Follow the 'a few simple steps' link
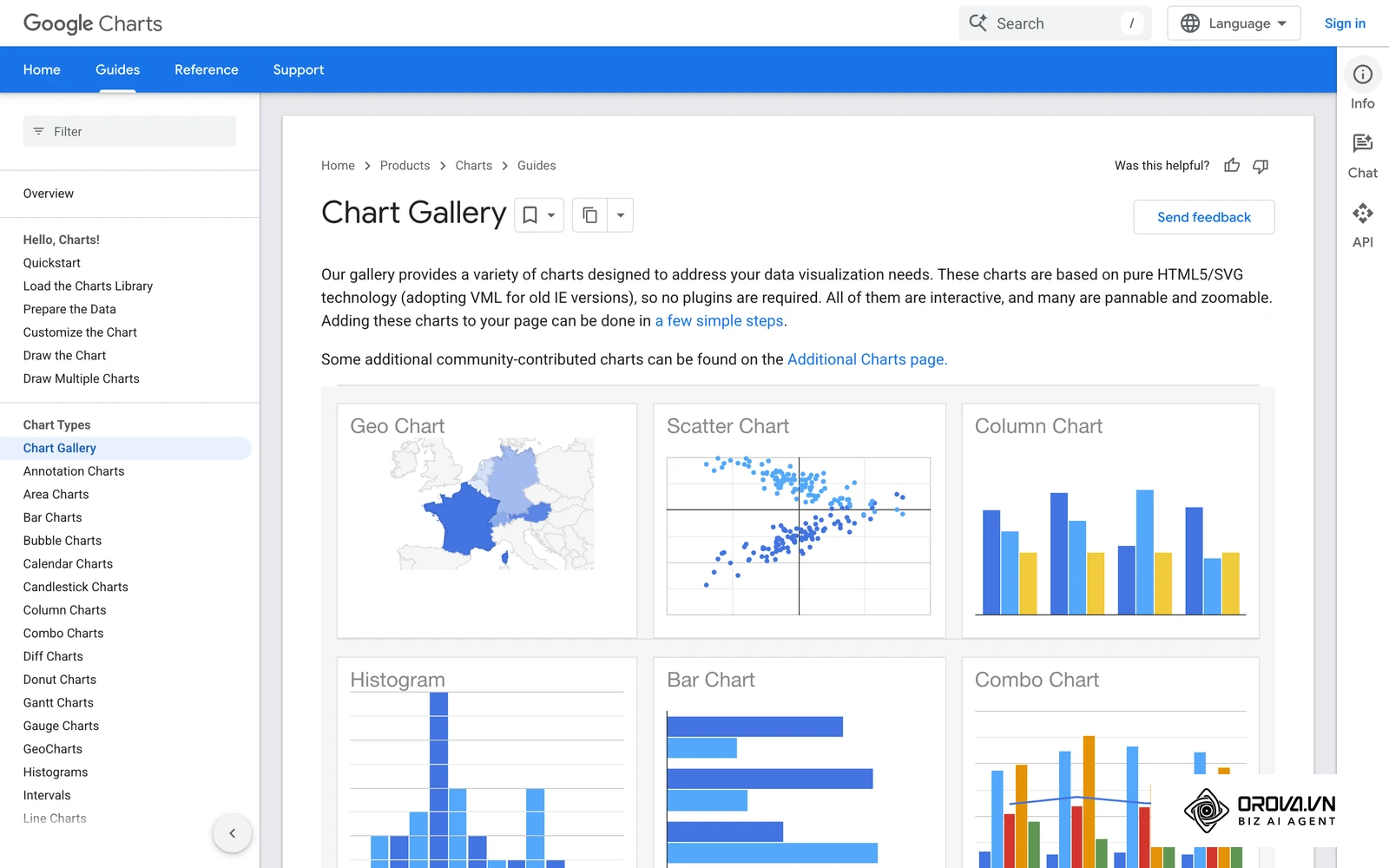 (720, 321)
